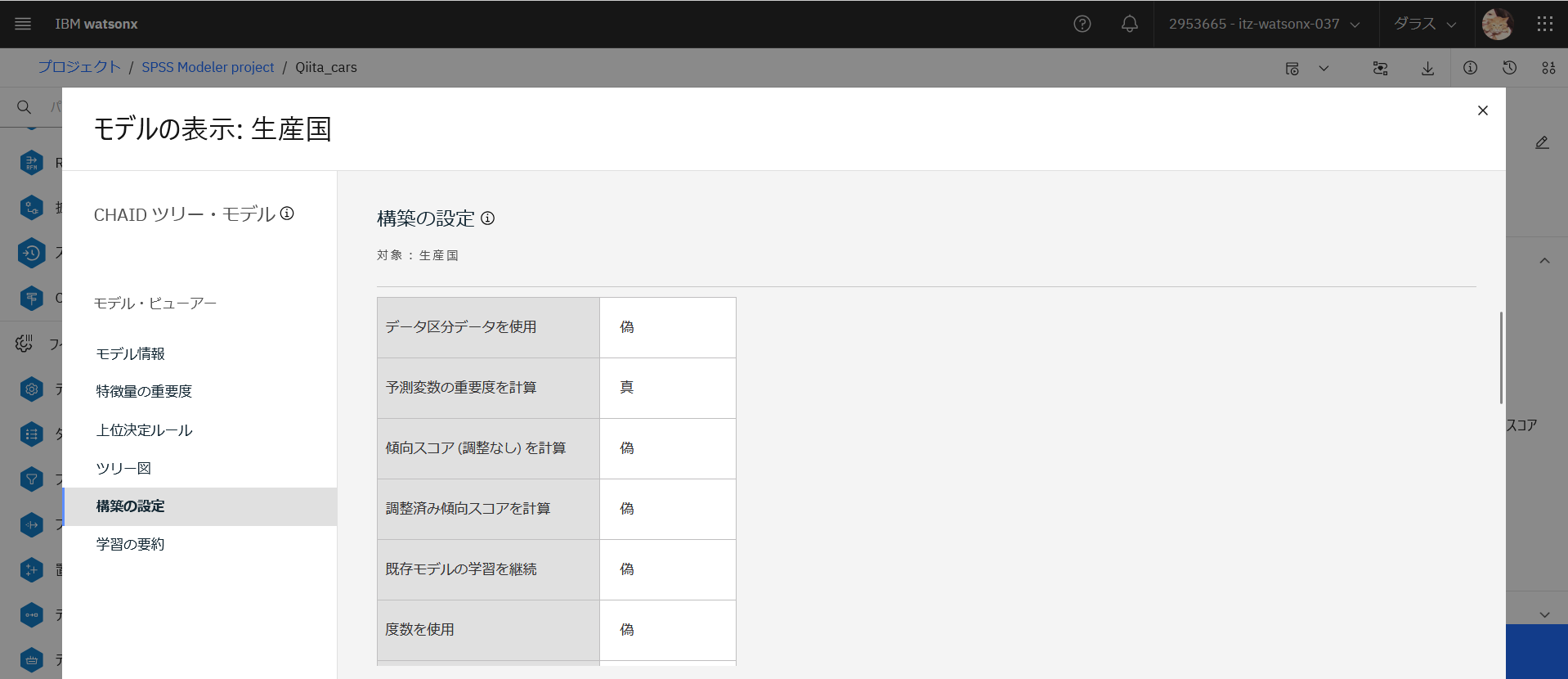Go to SPSS Modeler project breadcrumb

click(208, 67)
